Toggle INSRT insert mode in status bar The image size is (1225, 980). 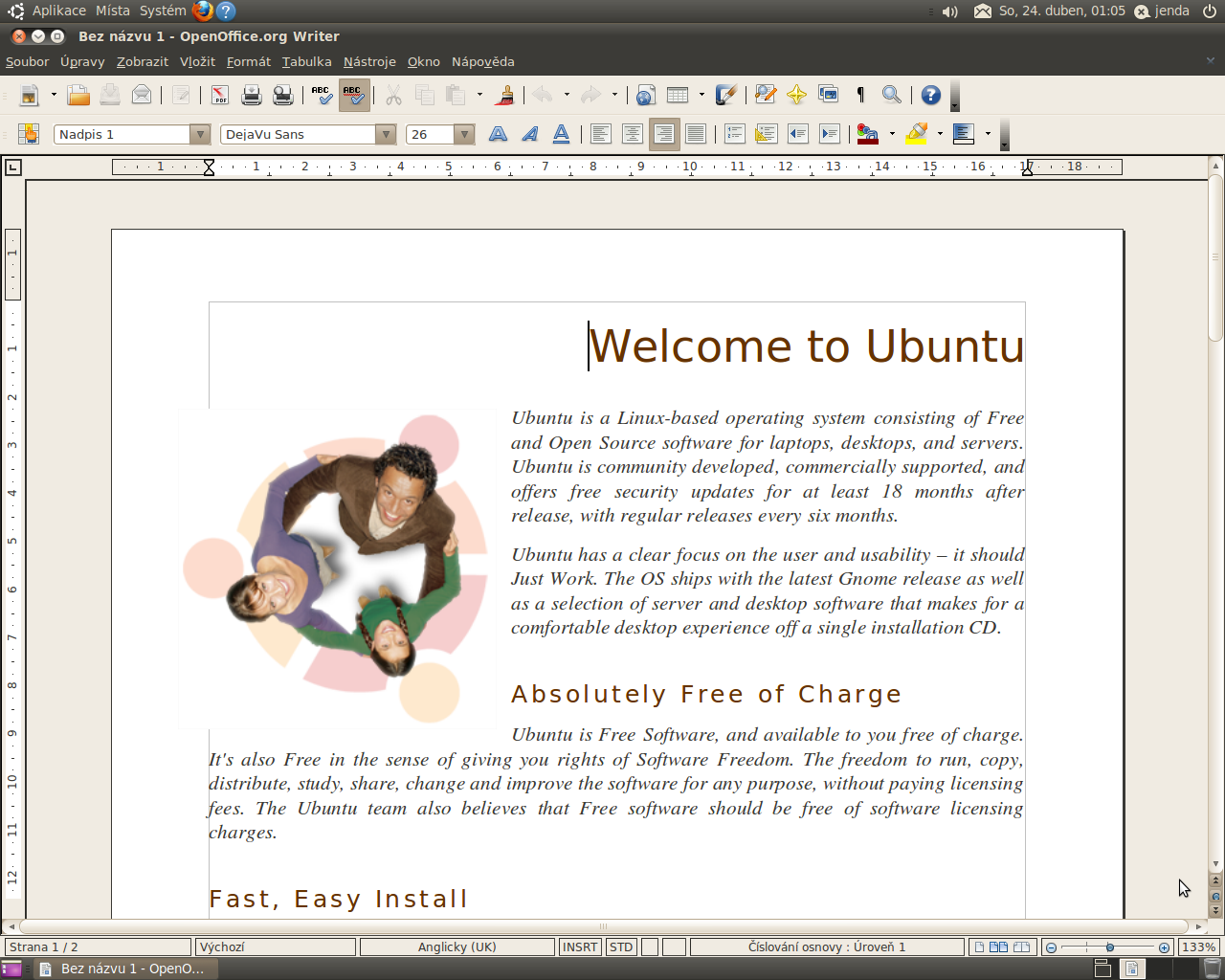click(x=580, y=947)
